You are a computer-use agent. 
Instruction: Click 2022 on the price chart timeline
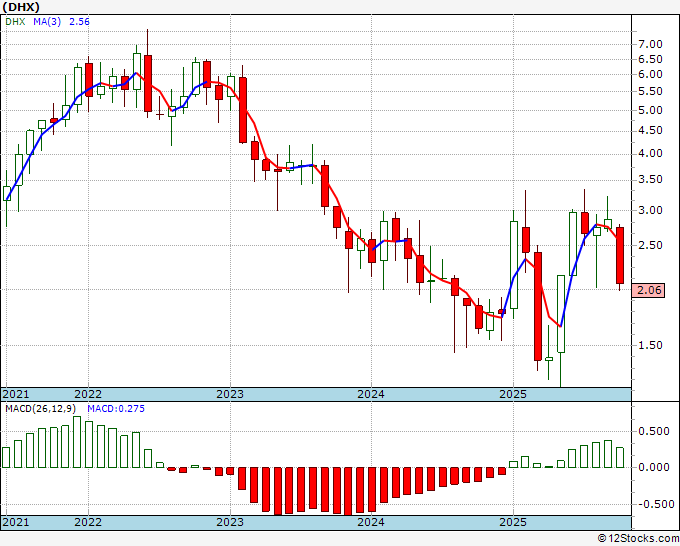[88, 394]
